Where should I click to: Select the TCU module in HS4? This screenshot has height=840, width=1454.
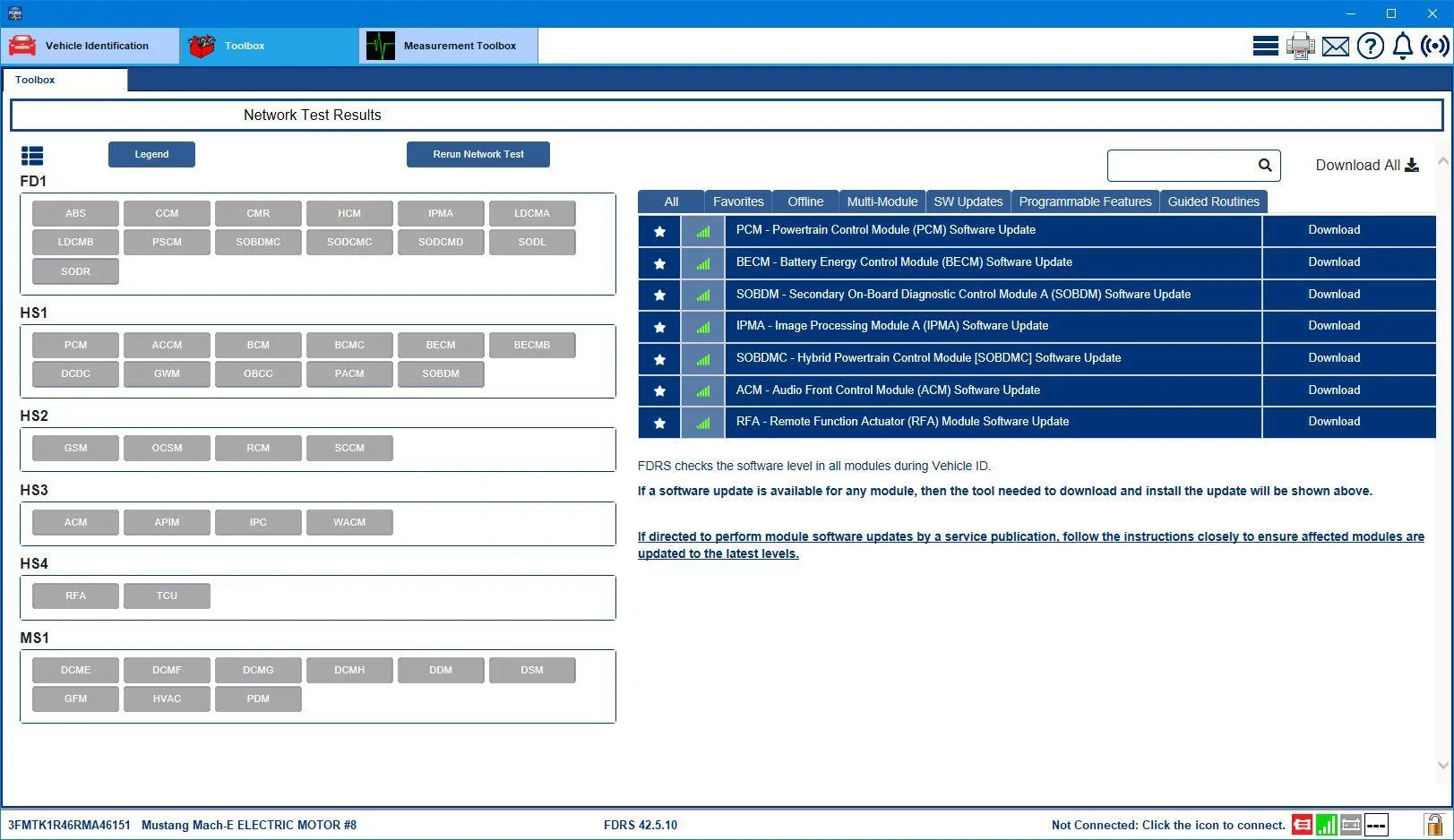coord(167,596)
